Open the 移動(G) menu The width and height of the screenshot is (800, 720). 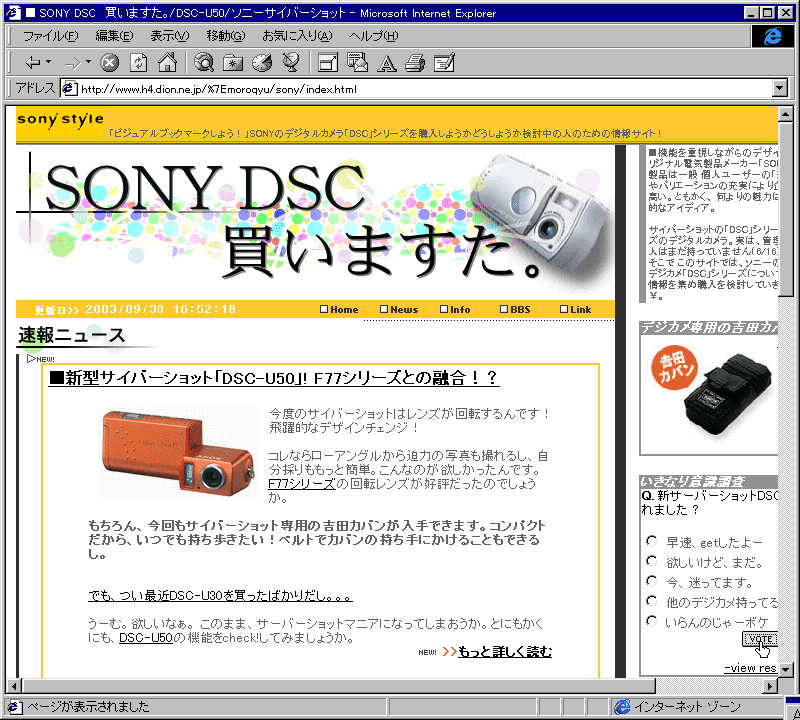point(226,36)
